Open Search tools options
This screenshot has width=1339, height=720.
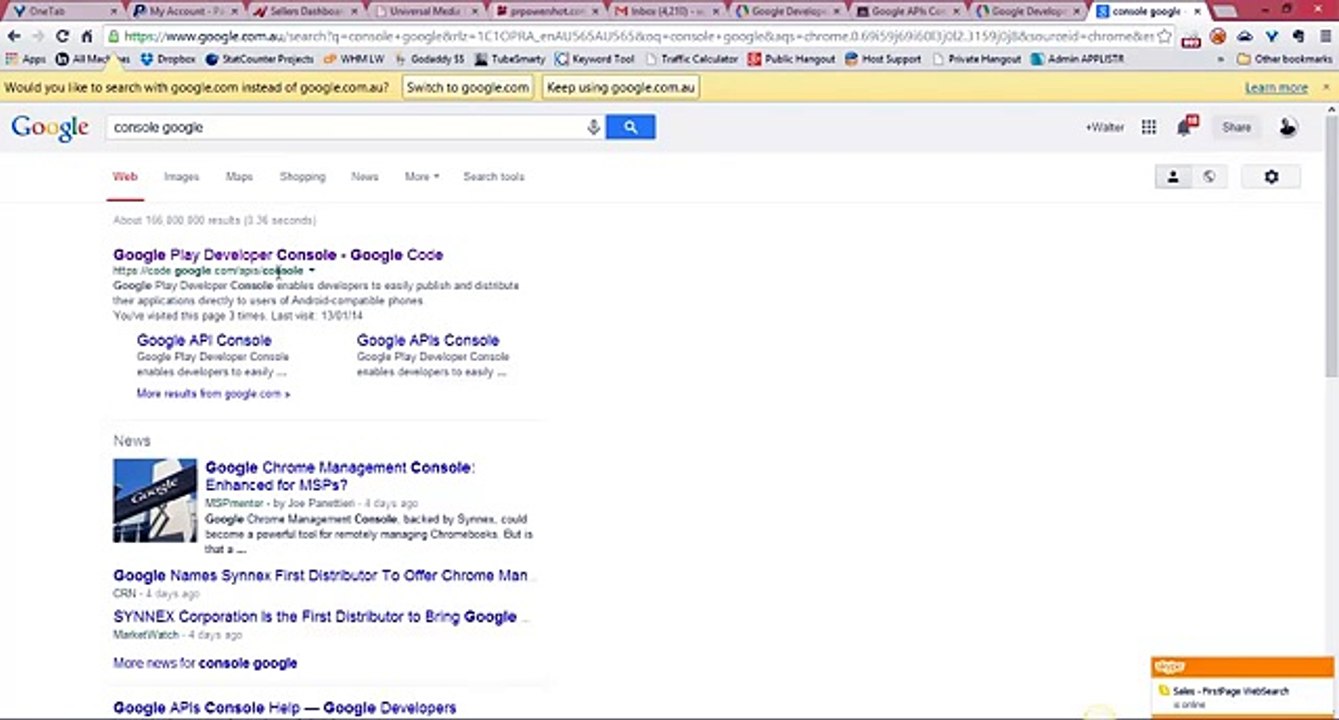point(493,177)
